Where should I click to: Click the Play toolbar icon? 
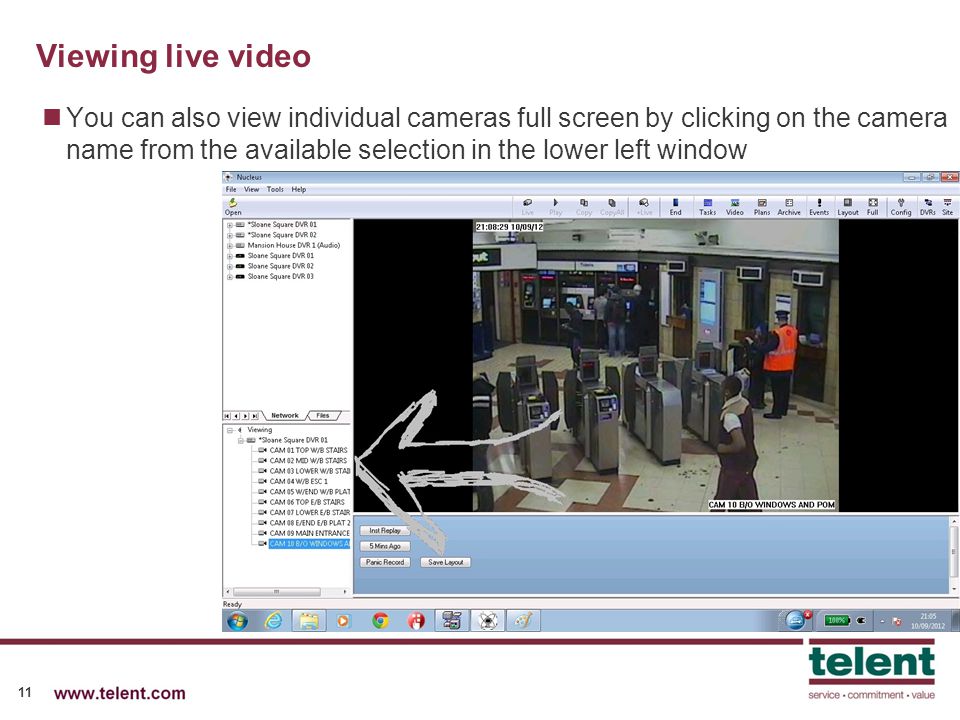coord(555,207)
